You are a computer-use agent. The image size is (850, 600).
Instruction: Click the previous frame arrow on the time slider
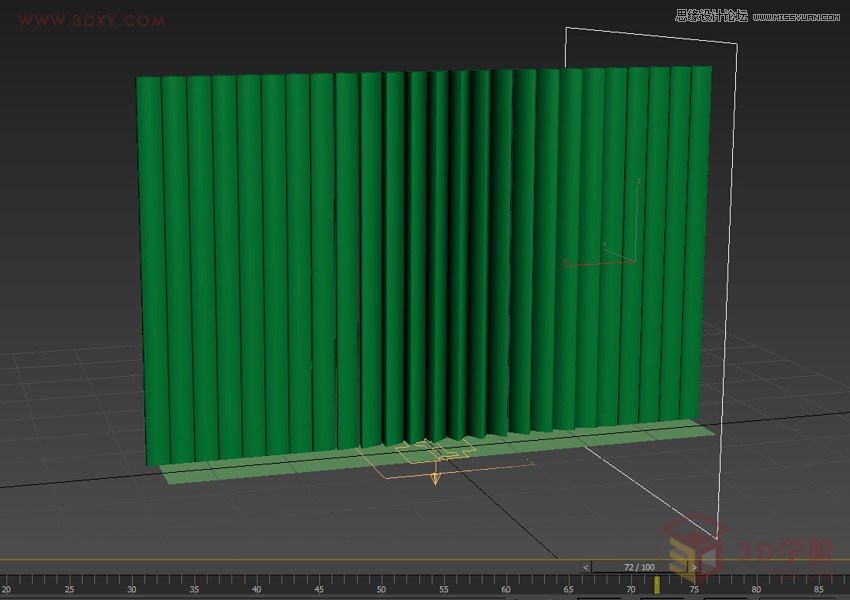[585, 564]
